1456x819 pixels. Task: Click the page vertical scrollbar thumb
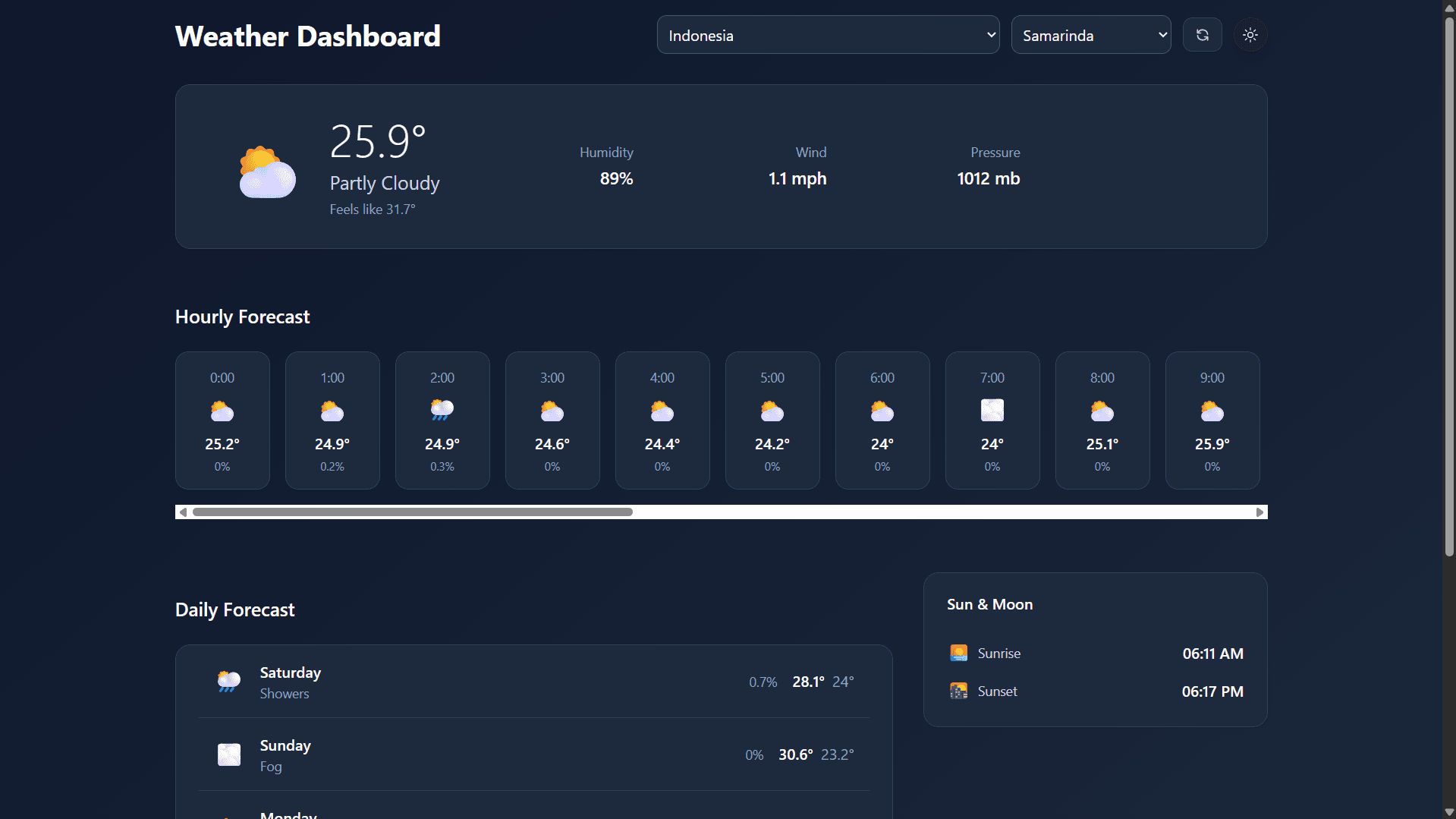click(x=1449, y=287)
